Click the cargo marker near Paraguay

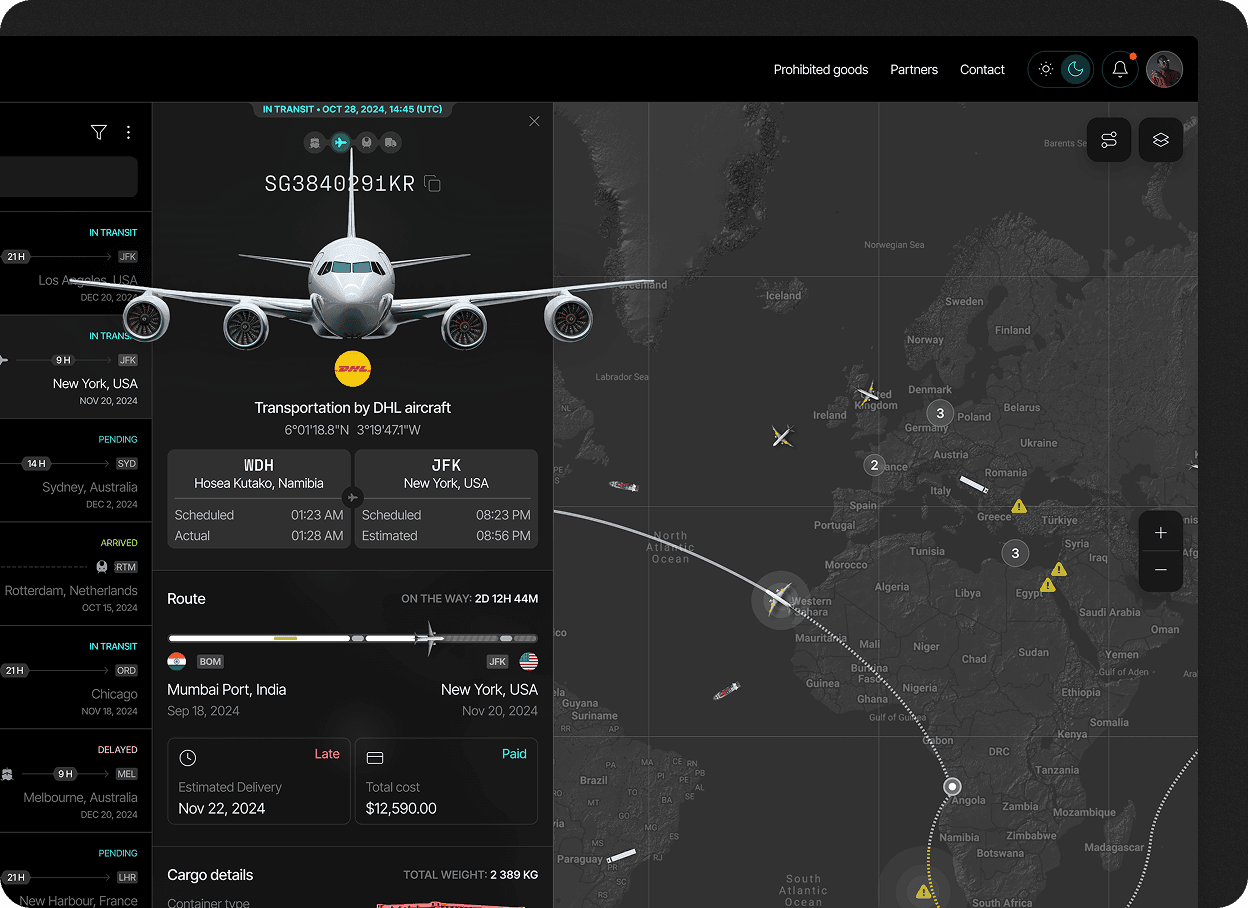click(621, 856)
